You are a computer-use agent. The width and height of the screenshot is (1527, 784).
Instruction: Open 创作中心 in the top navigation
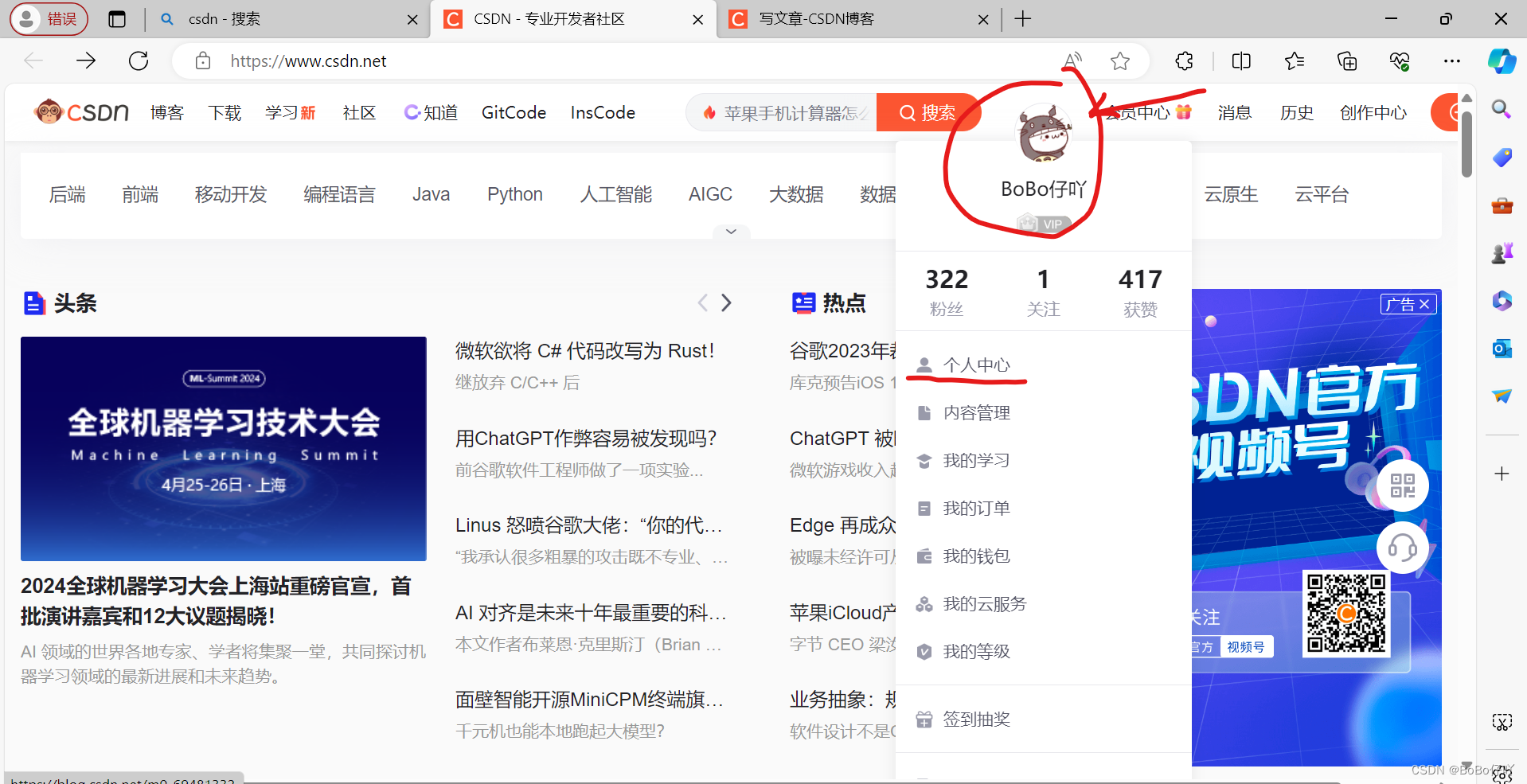point(1373,113)
